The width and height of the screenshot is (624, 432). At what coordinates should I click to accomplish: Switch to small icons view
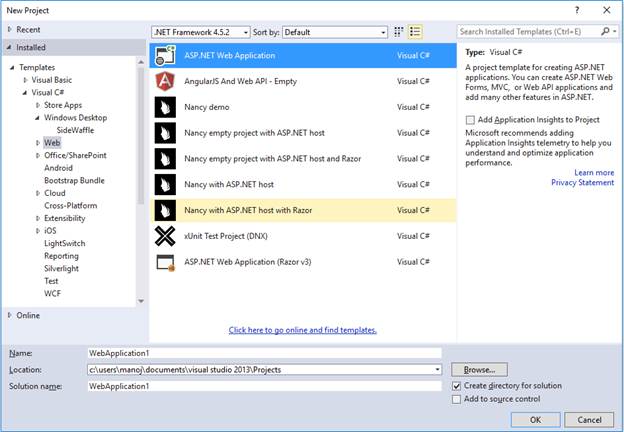(398, 32)
